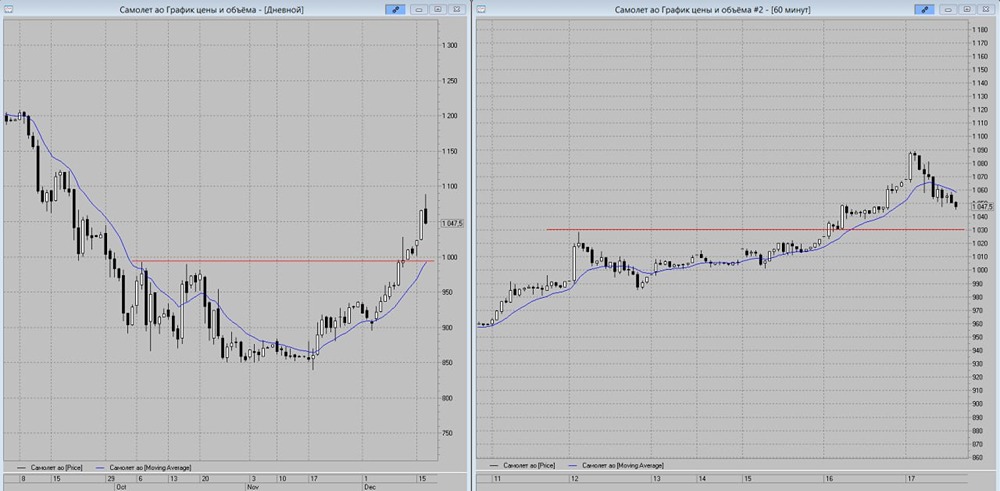1000x491 pixels.
Task: Click the date label 29 on the daily time axis
Action: (x=111, y=478)
